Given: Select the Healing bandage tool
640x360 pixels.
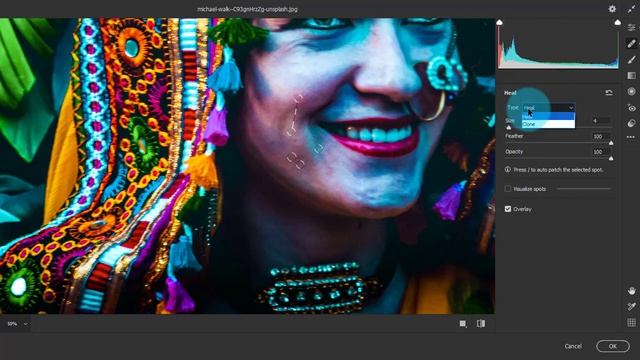Looking at the screenshot, I should point(631,43).
